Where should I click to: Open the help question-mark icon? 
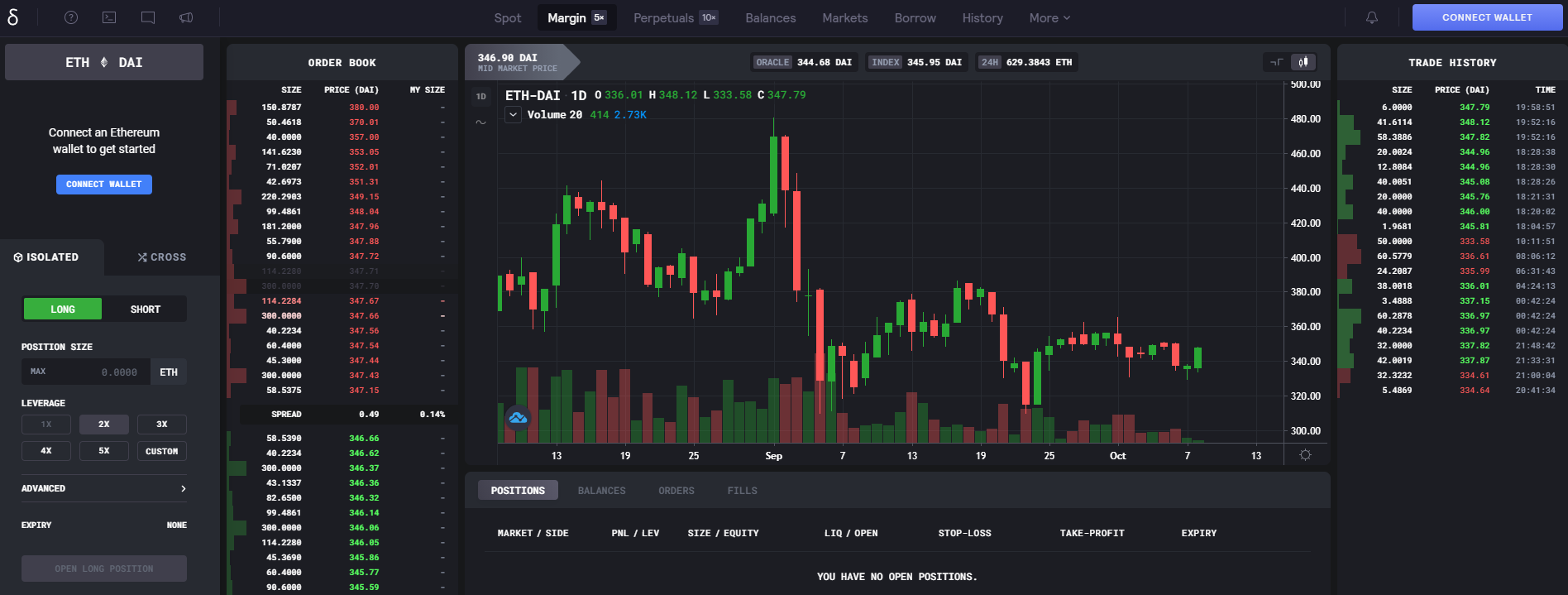click(71, 17)
